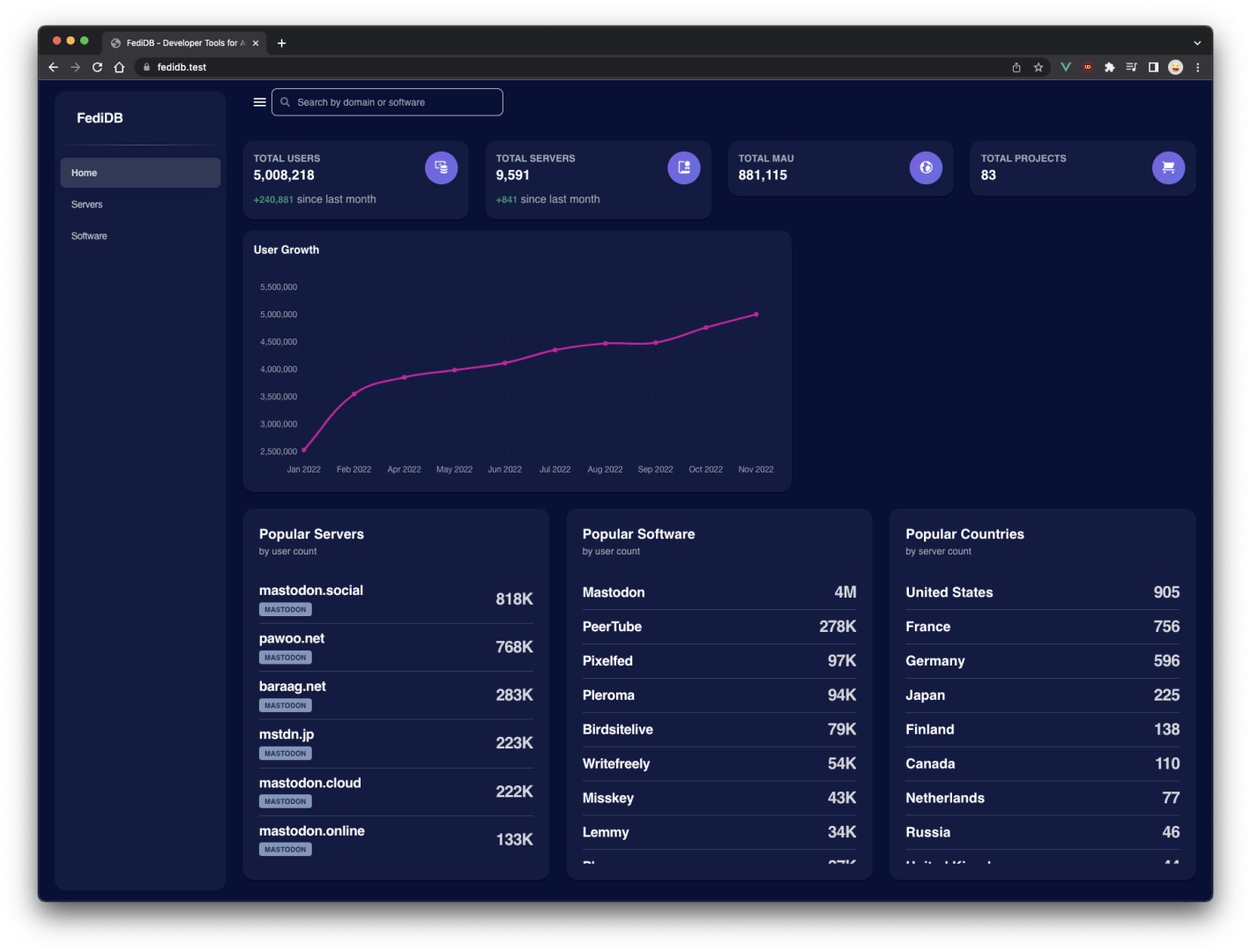The image size is (1251, 952).
Task: Select Russia in Popular Countries
Action: tap(1043, 832)
